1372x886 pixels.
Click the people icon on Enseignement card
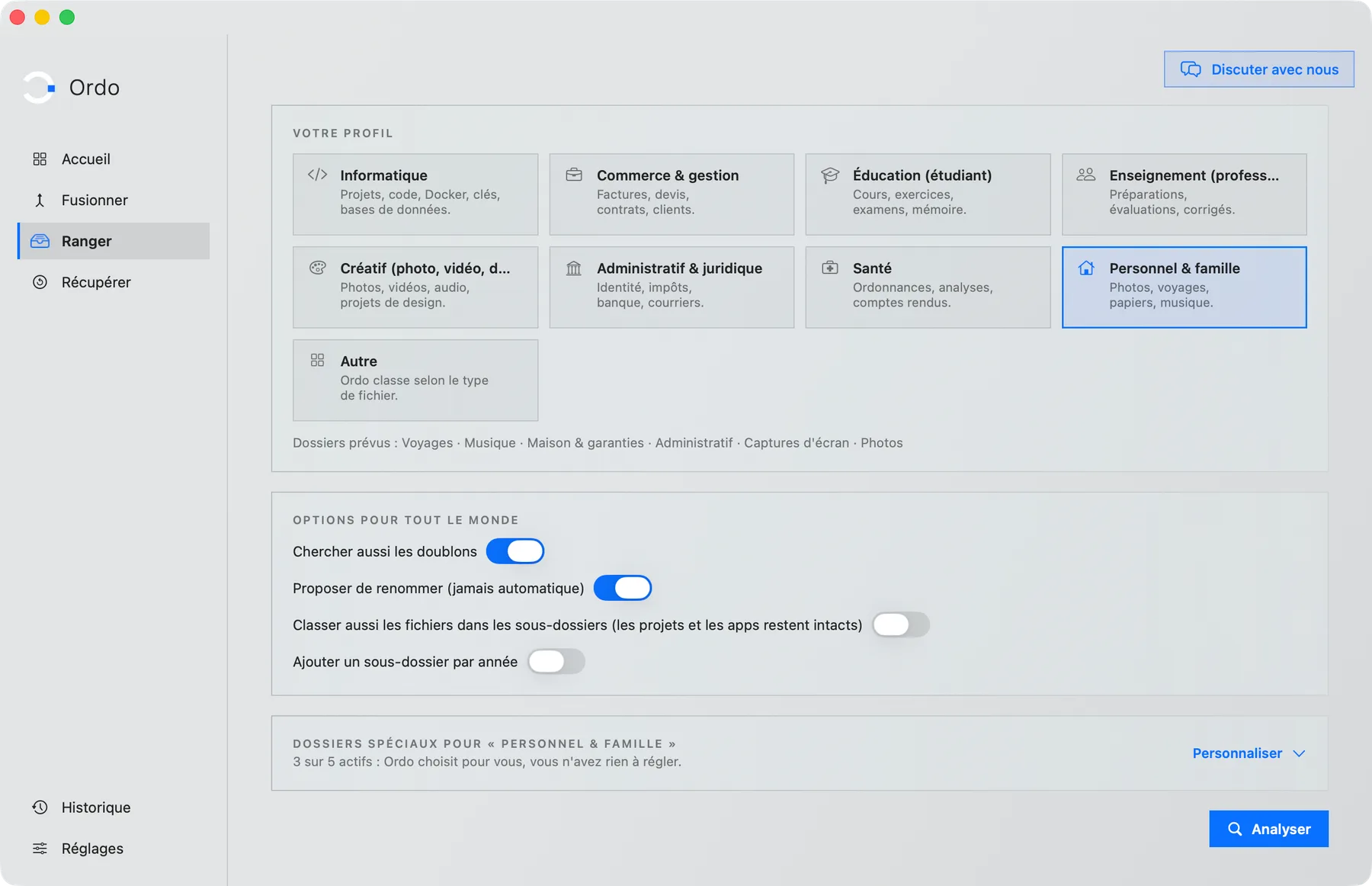[1086, 175]
